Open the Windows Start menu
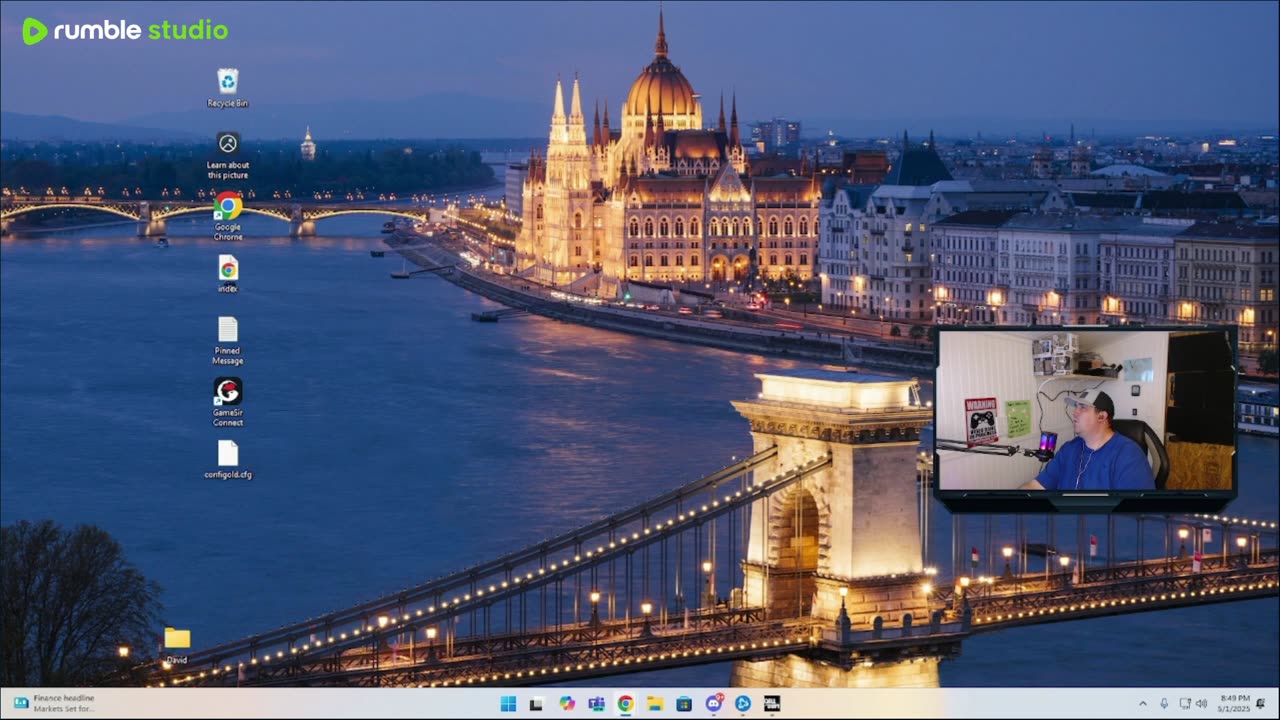 [508, 704]
